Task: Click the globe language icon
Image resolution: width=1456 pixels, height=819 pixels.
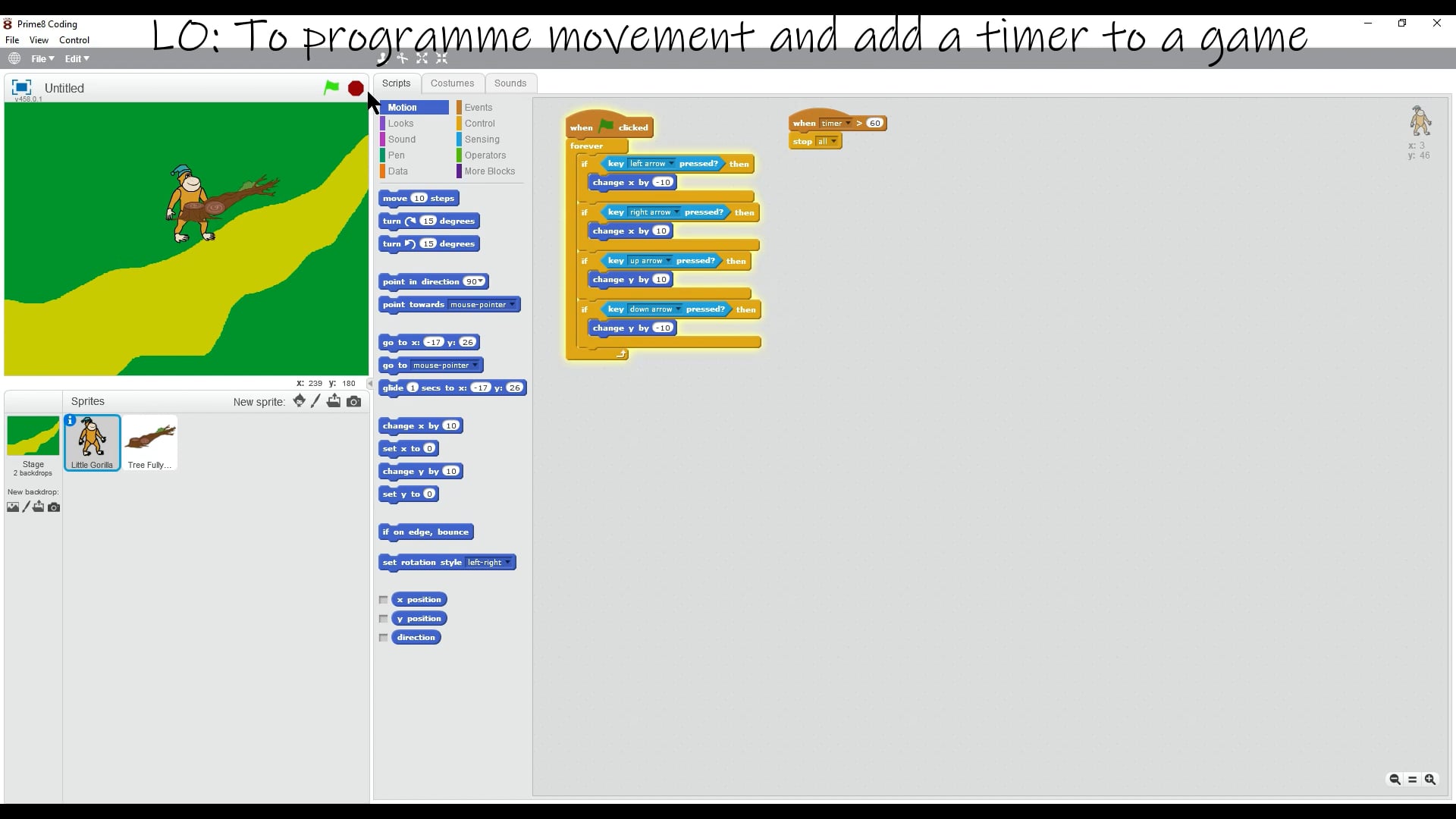Action: [14, 58]
